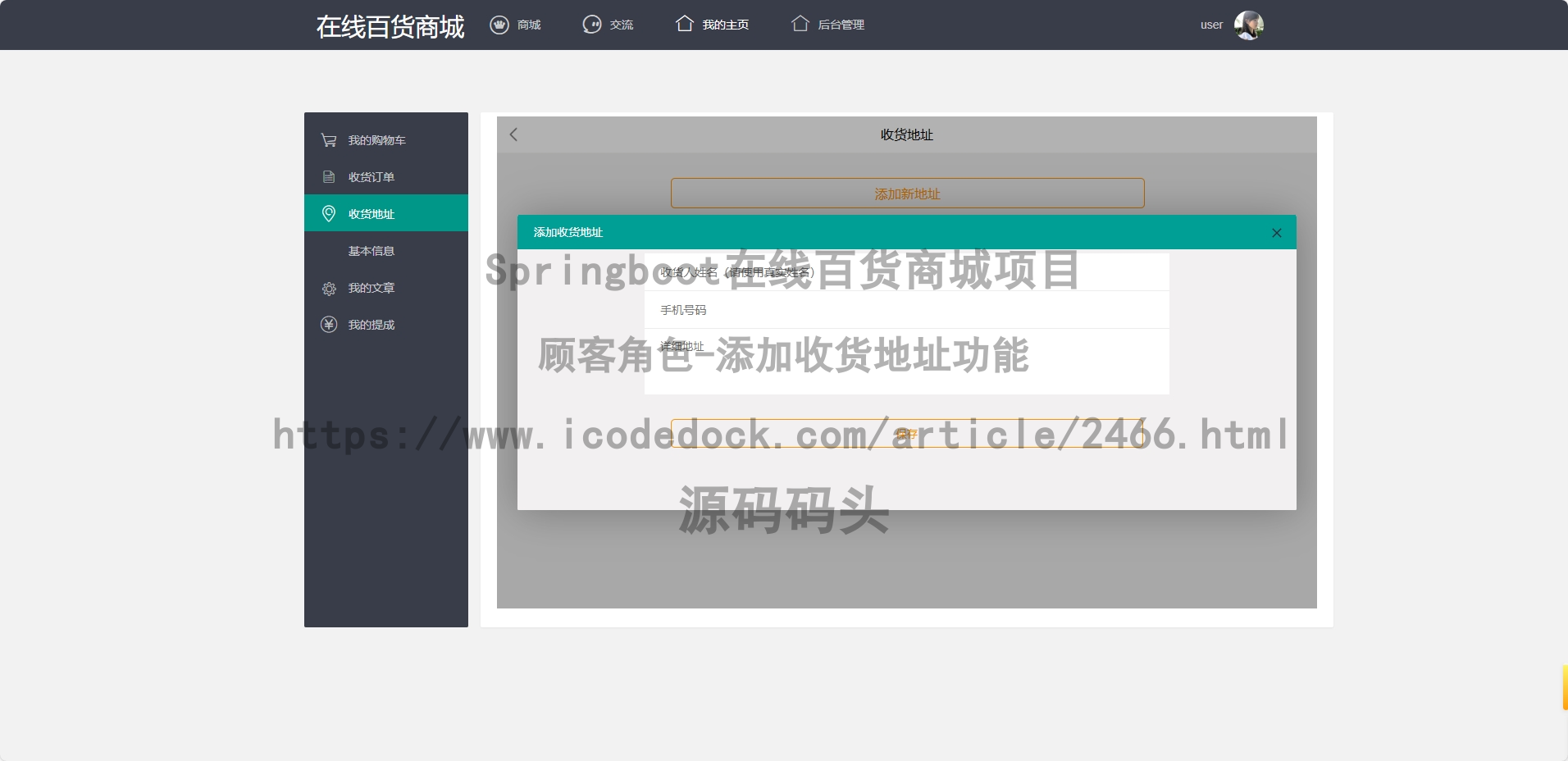
Task: Open 后台管理 in the top navigation
Action: [x=841, y=25]
